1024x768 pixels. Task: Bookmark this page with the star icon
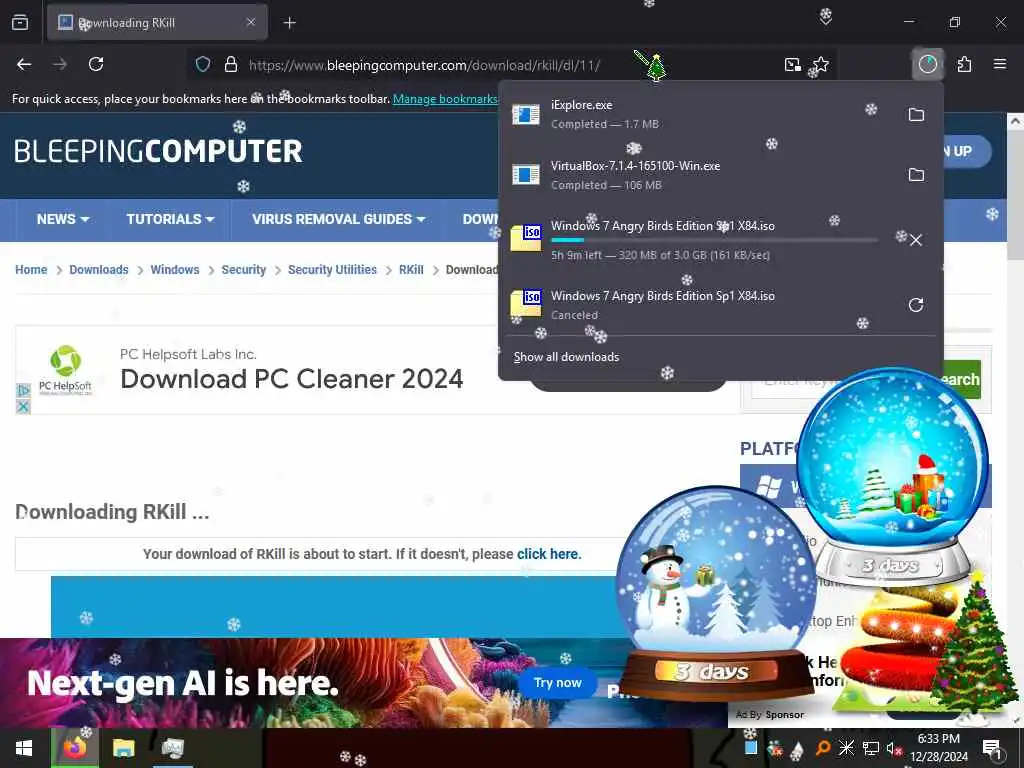click(821, 65)
